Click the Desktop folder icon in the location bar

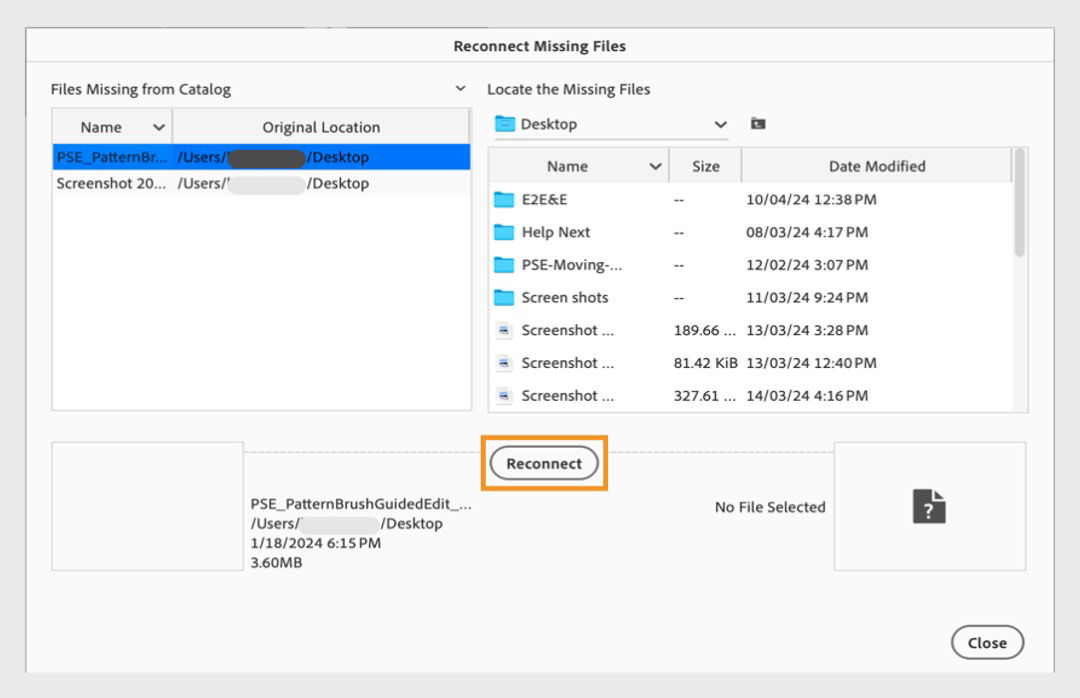pyautogui.click(x=505, y=124)
